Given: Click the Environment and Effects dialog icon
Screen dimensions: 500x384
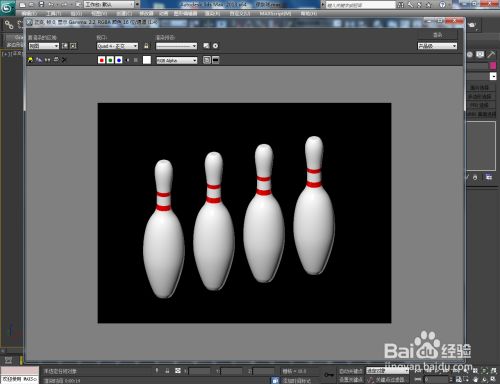Looking at the screenshot, I should coord(215,46).
